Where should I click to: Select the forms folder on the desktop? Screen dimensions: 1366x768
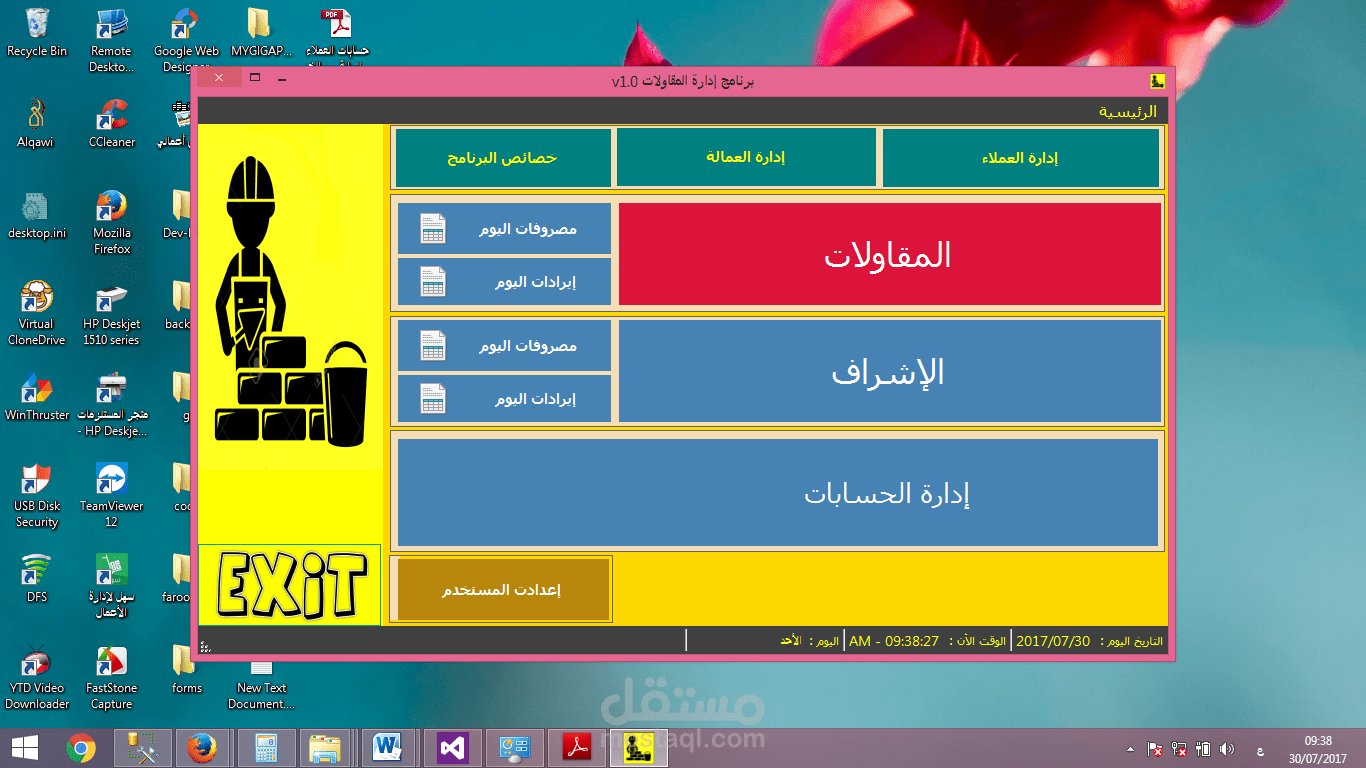[x=186, y=670]
